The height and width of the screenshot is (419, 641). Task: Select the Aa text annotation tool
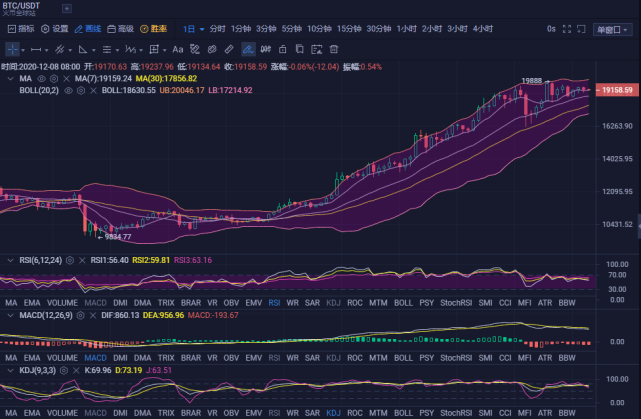click(177, 49)
